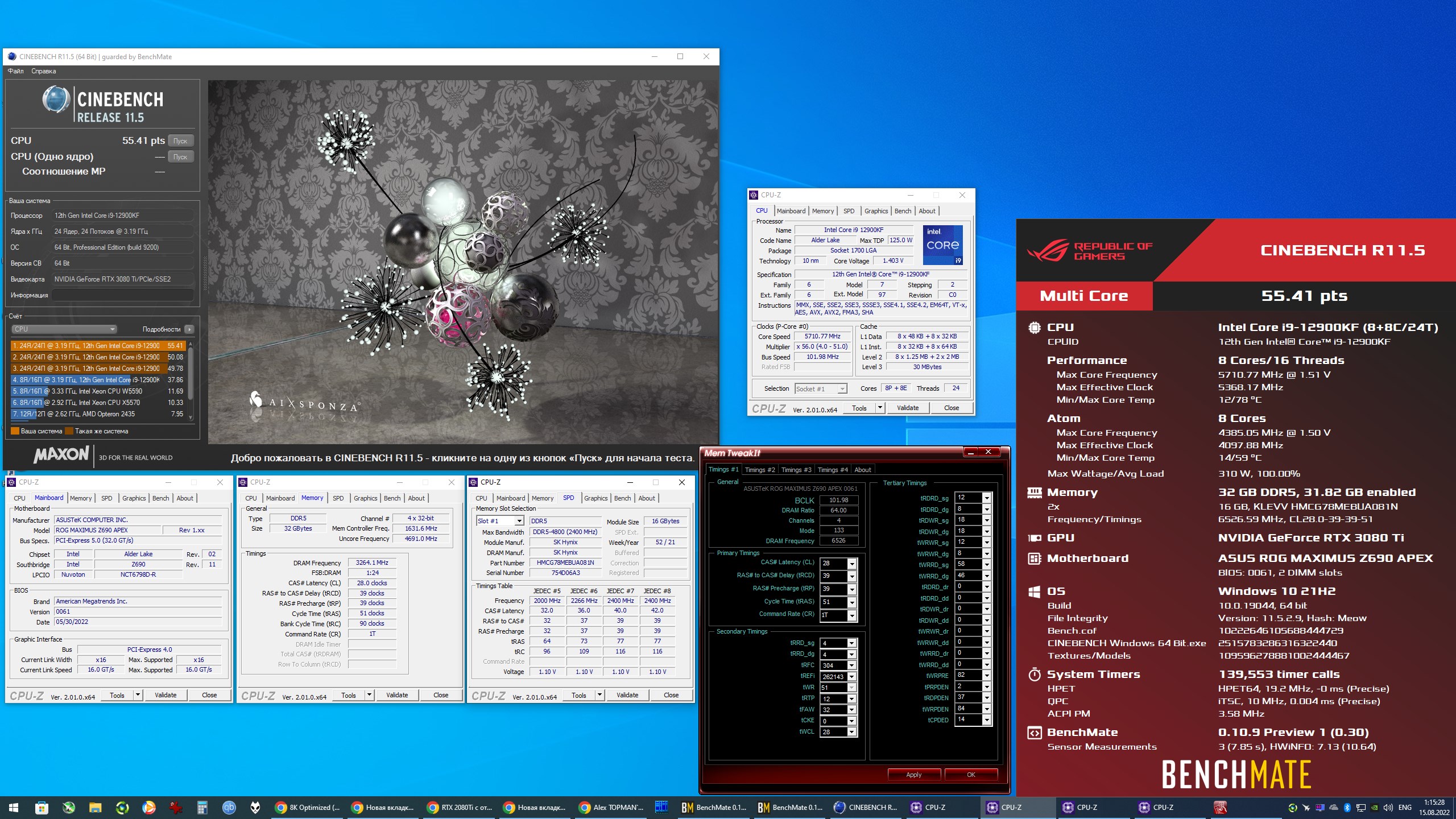
Task: Open the taskbar clock showing 1:15:28
Action: pos(1434,808)
